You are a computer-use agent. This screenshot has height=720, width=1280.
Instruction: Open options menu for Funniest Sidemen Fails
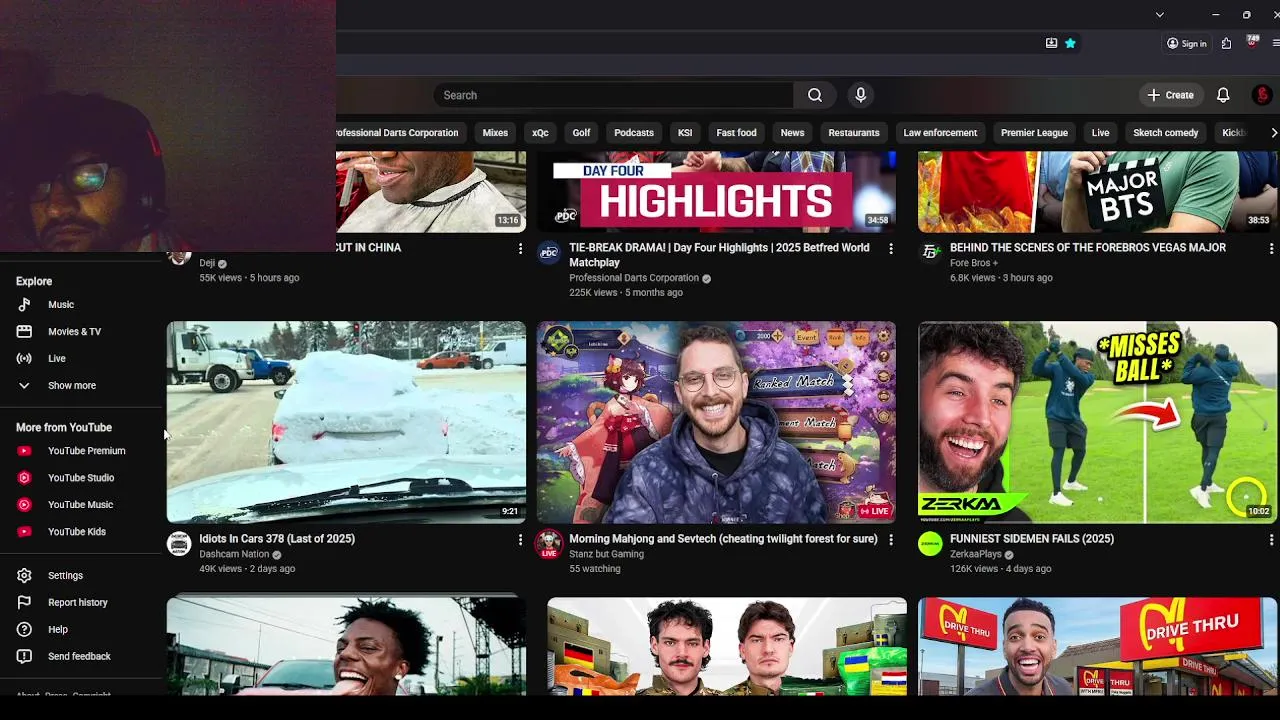tap(1271, 540)
